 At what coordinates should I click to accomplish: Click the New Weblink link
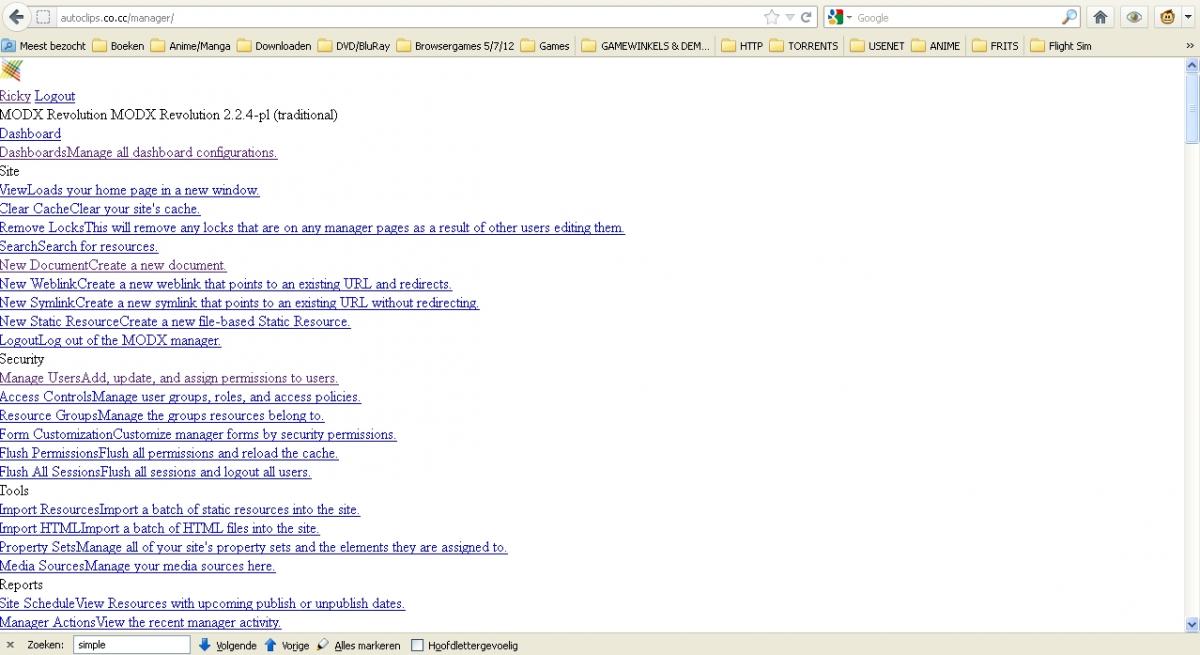coord(226,284)
